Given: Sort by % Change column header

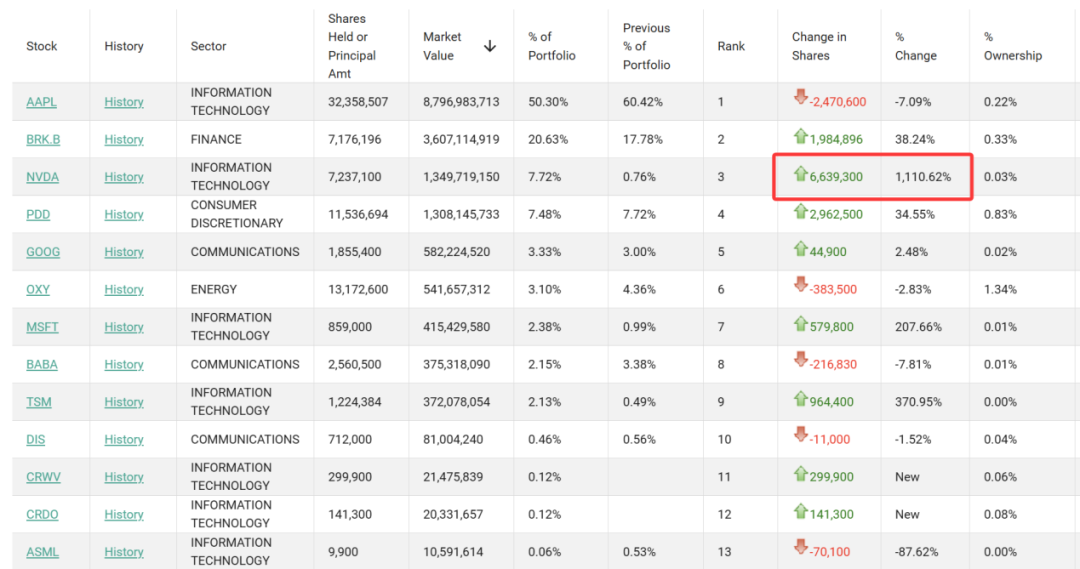Looking at the screenshot, I should coord(915,46).
